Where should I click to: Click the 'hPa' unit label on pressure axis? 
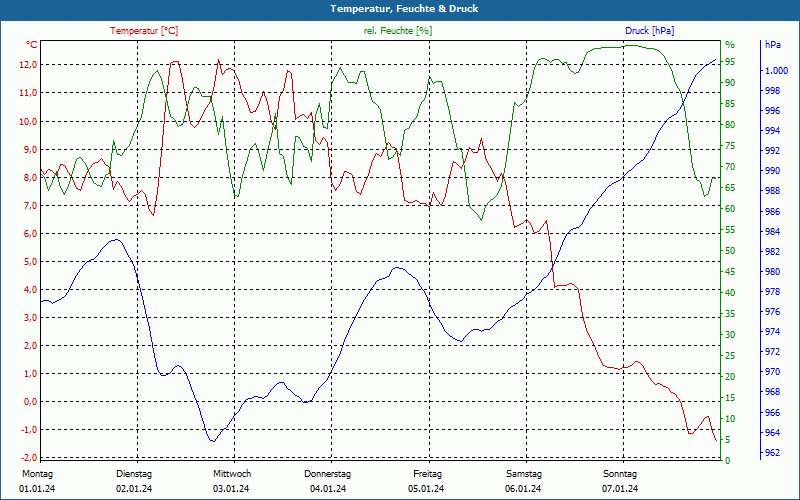coord(772,45)
